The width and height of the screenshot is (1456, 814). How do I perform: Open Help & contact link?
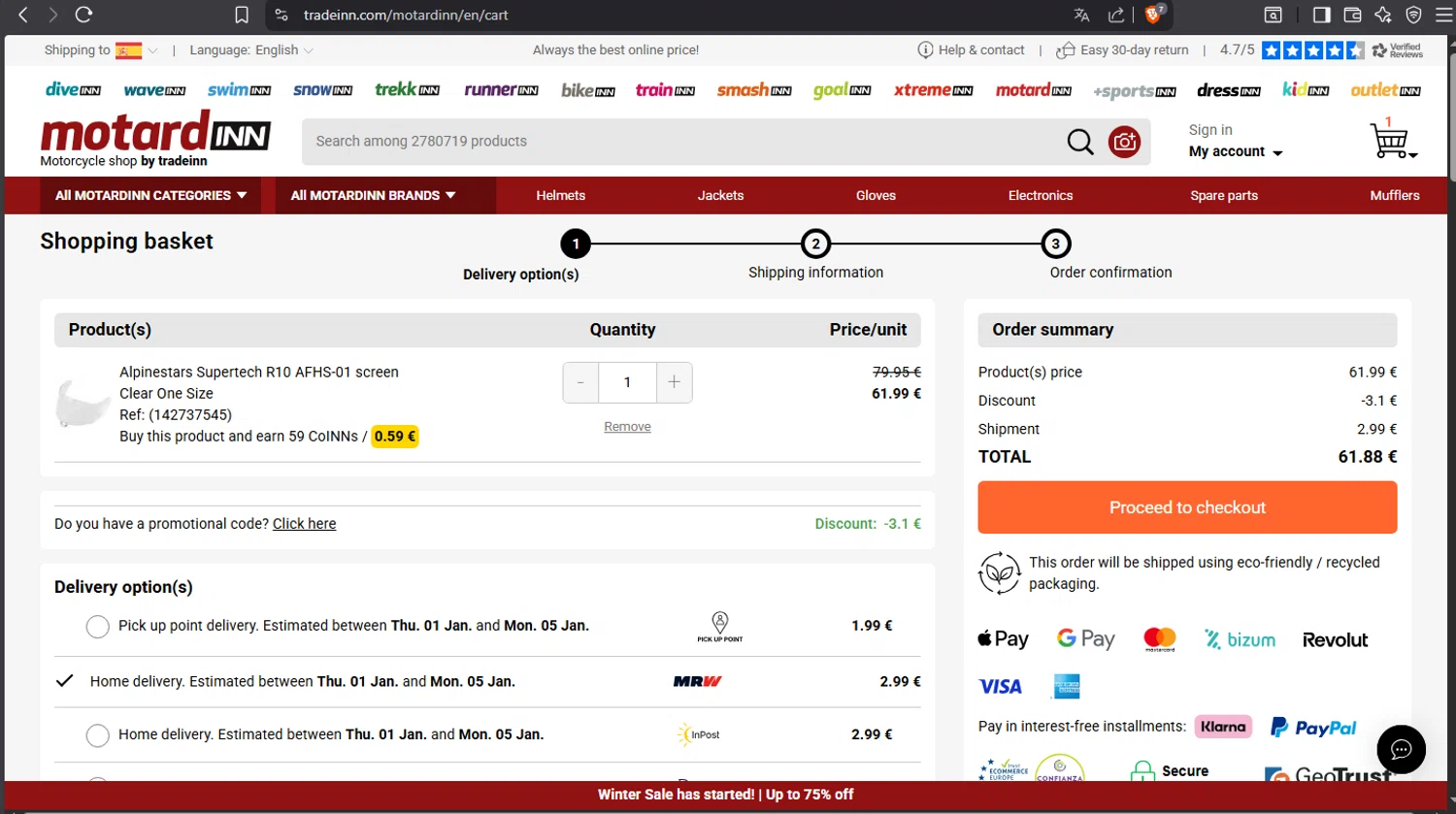[x=971, y=50]
